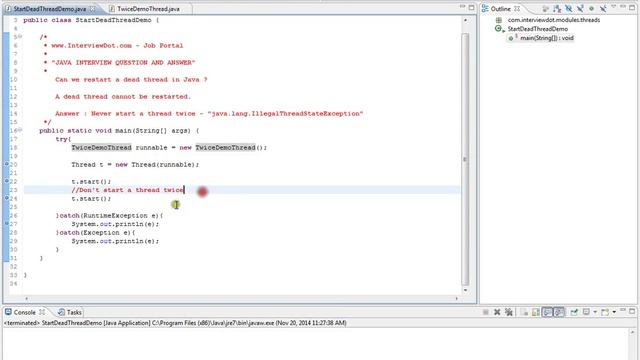Select the Outline tab

point(500,9)
